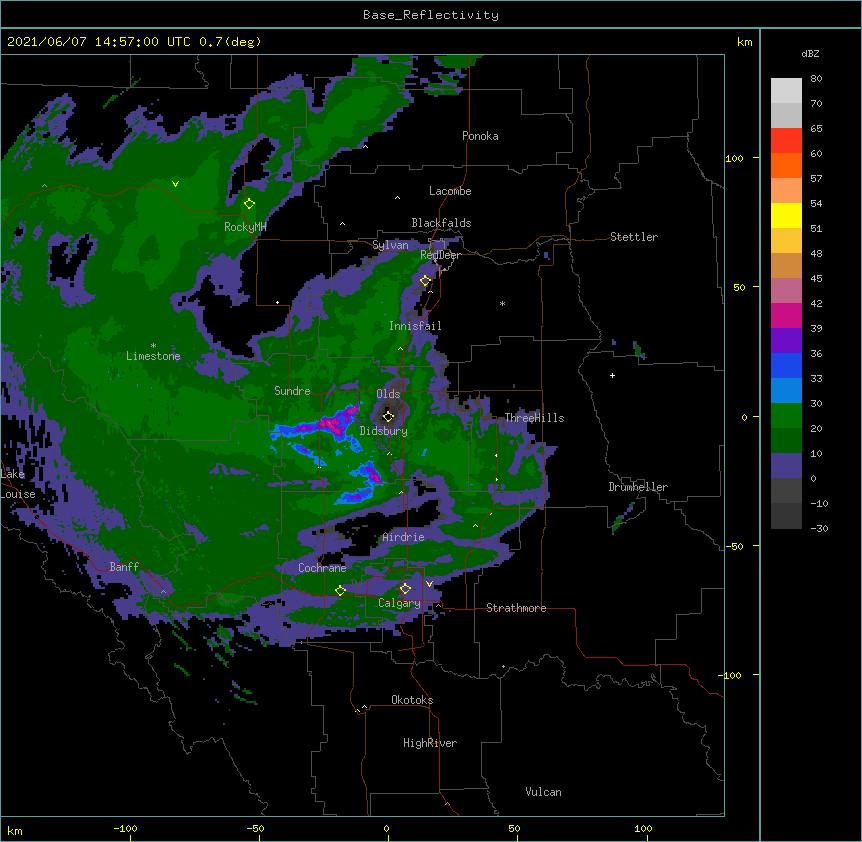Pick the orange 57–60 dBZ legend swatch

[786, 165]
